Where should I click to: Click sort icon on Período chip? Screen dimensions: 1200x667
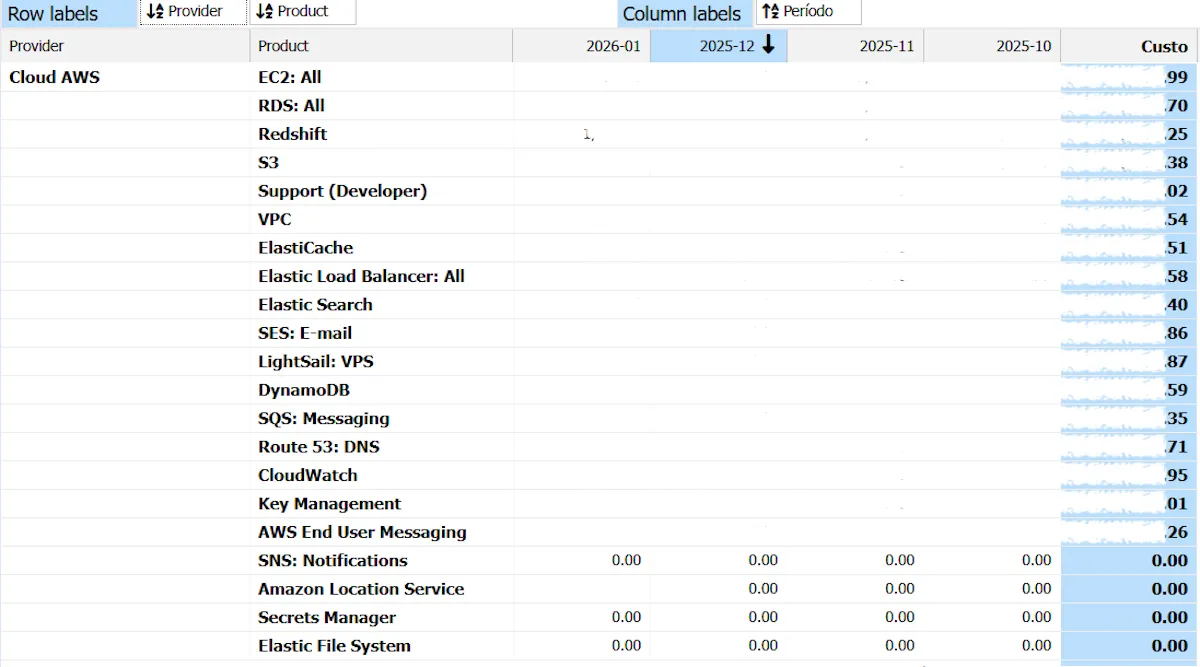pos(770,12)
